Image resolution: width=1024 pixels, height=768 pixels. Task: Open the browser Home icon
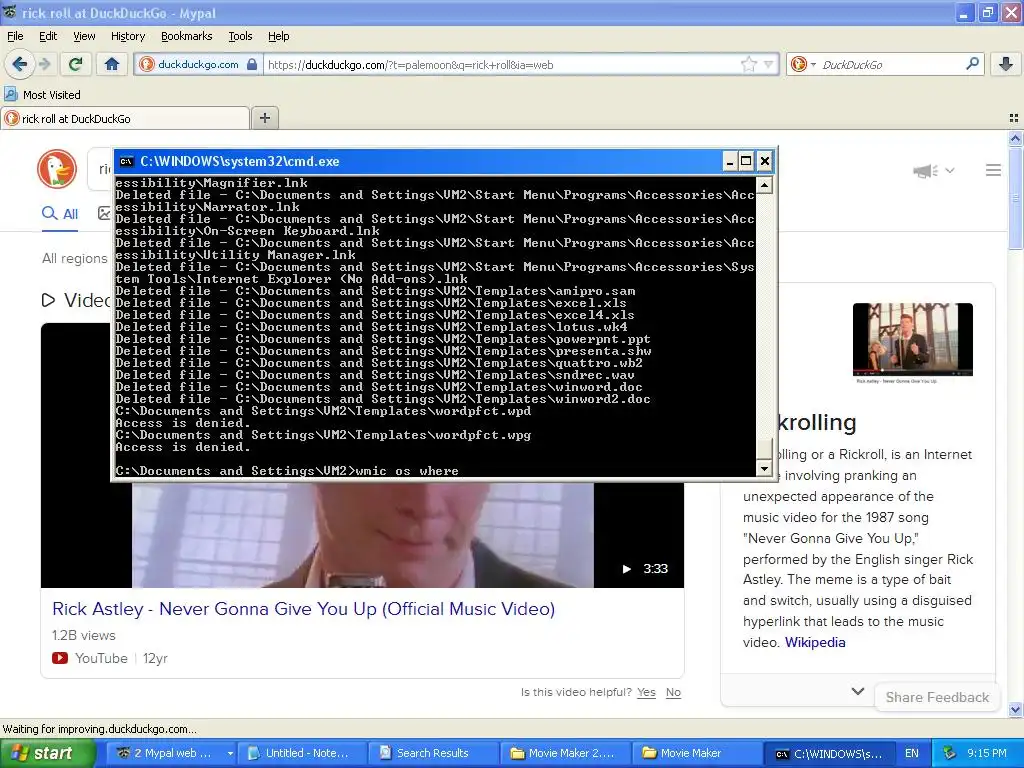[x=112, y=64]
